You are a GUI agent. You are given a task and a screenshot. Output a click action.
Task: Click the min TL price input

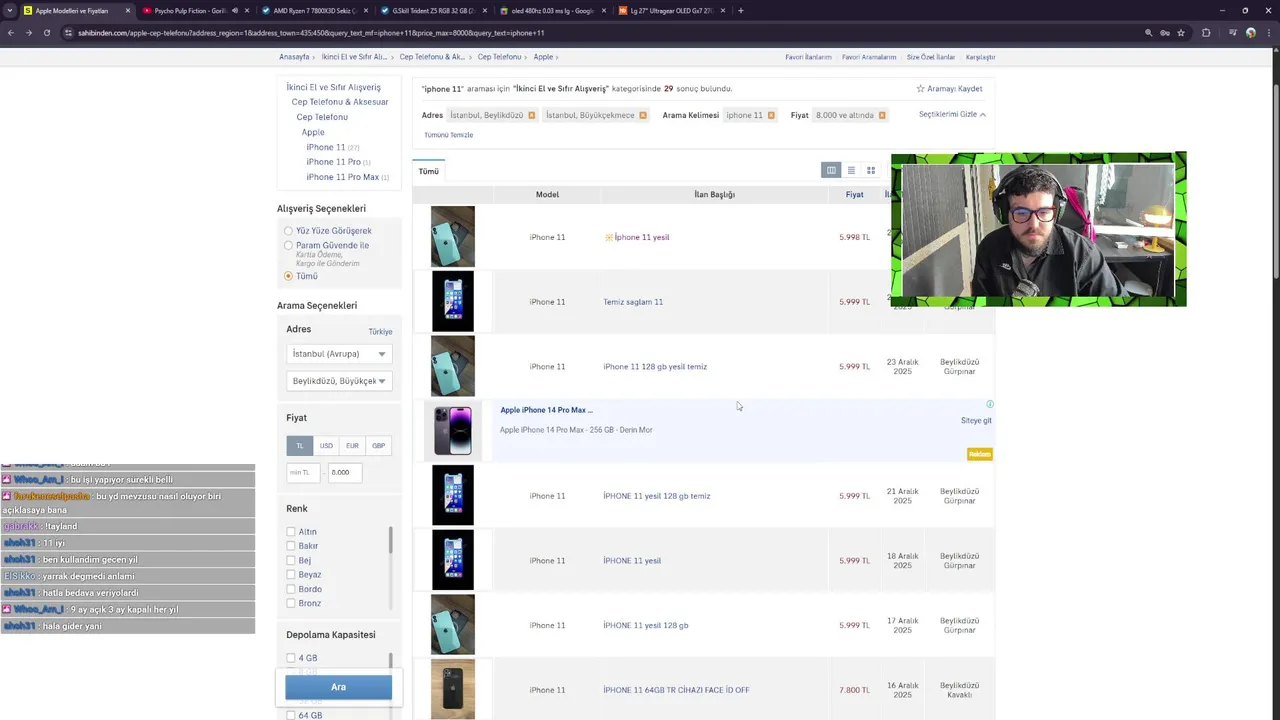(x=303, y=472)
